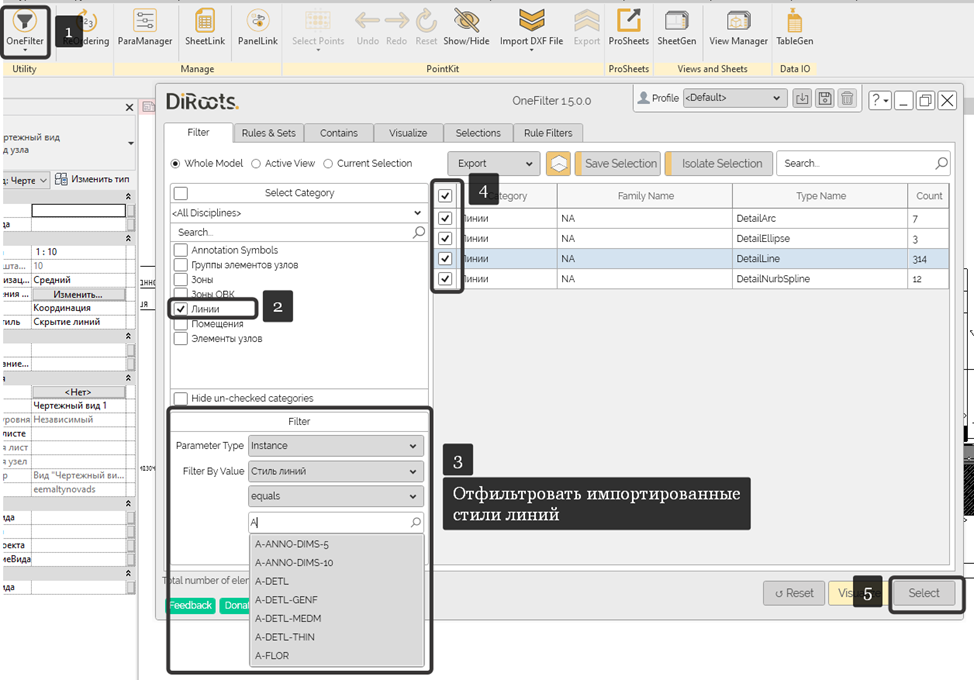Click the Type Name column header
The width and height of the screenshot is (974, 680).
820,196
